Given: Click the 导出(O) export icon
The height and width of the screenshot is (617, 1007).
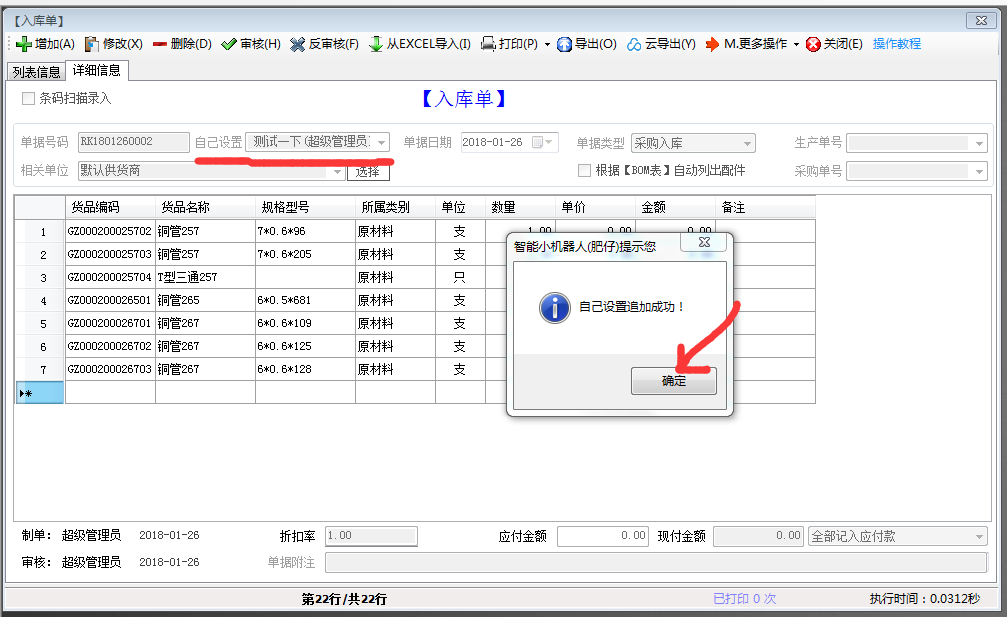Looking at the screenshot, I should tap(565, 44).
